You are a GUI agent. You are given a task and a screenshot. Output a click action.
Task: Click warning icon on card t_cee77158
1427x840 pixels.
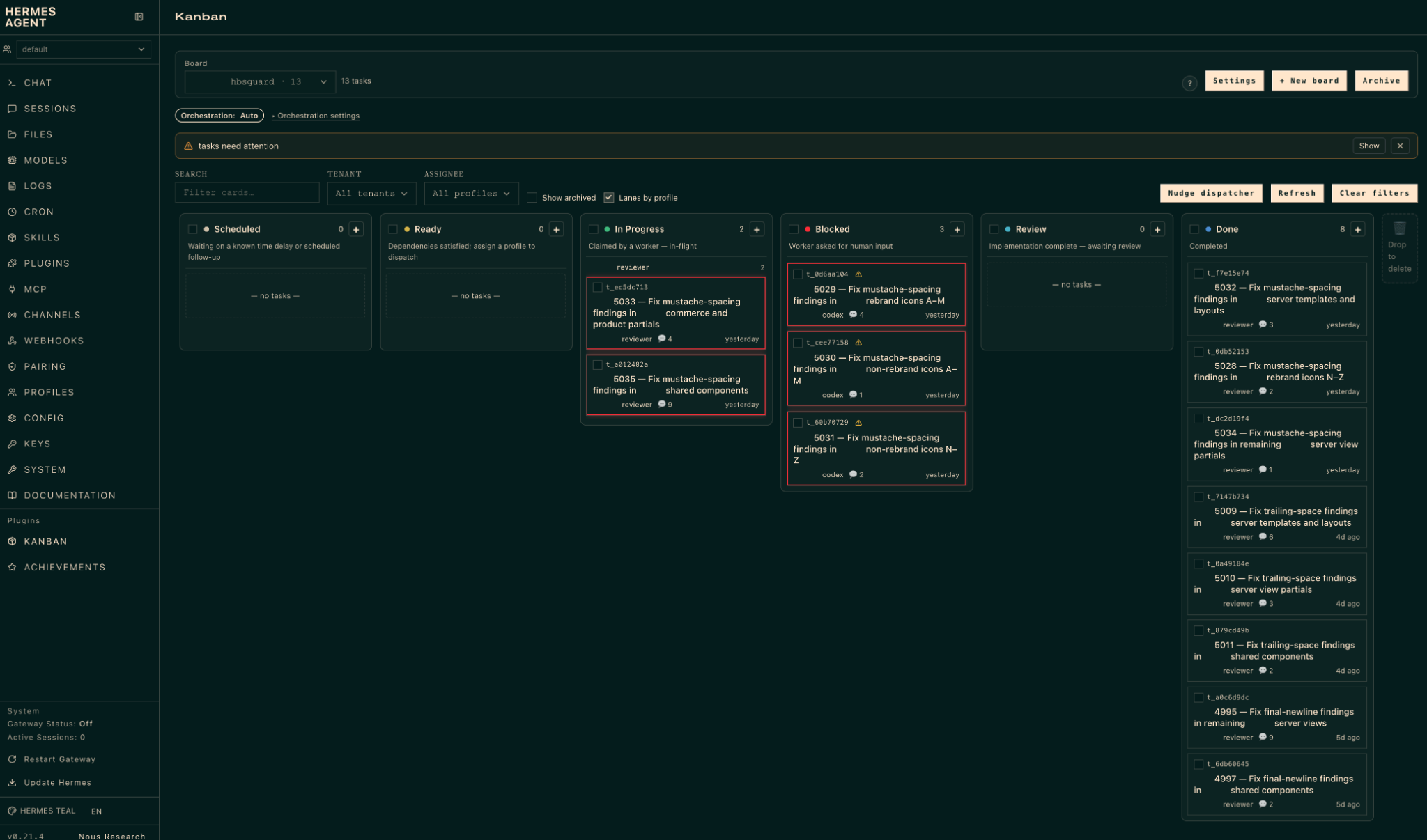tap(858, 343)
